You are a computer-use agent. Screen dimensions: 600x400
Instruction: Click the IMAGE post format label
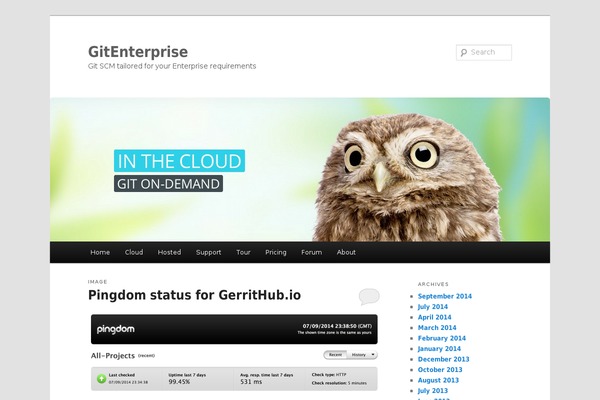98,282
